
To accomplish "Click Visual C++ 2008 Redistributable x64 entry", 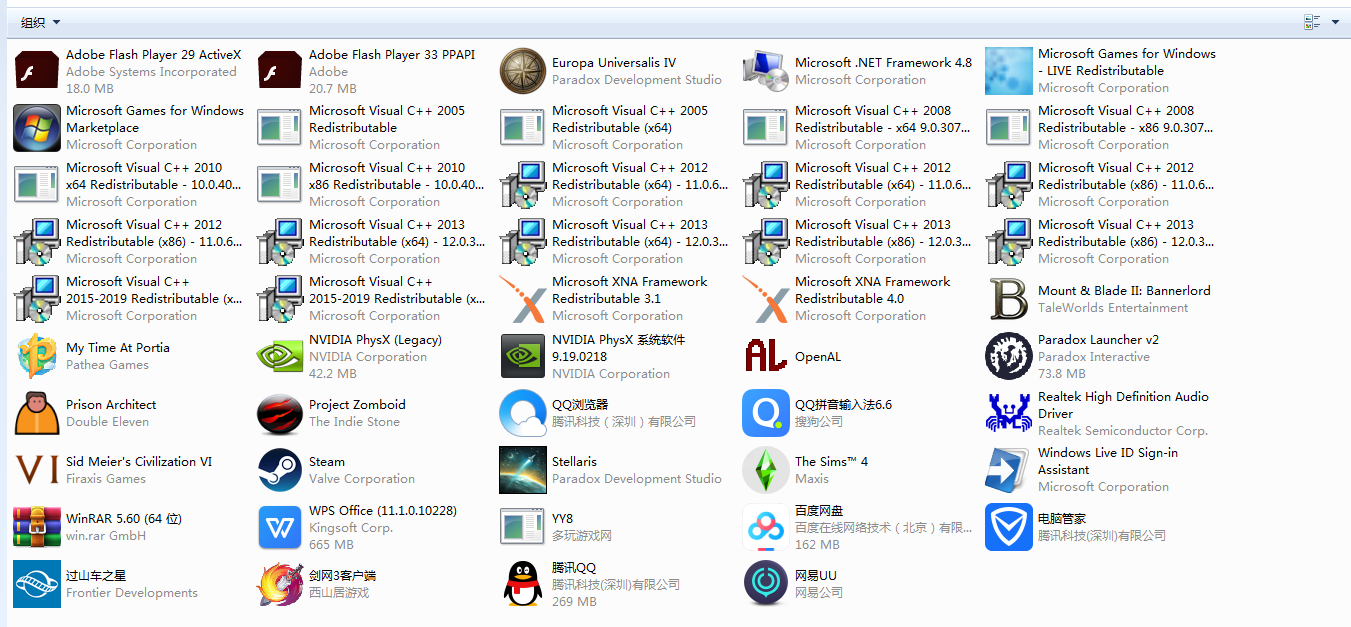I will [x=858, y=128].
